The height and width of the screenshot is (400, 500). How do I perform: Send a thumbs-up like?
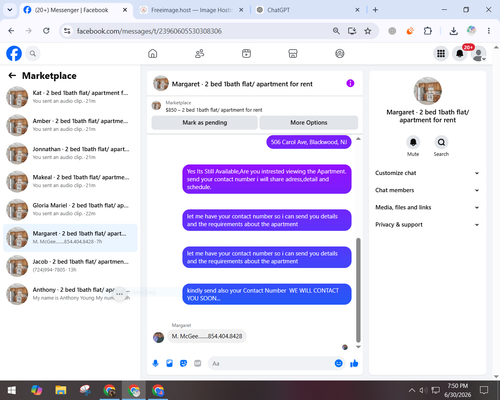[354, 363]
